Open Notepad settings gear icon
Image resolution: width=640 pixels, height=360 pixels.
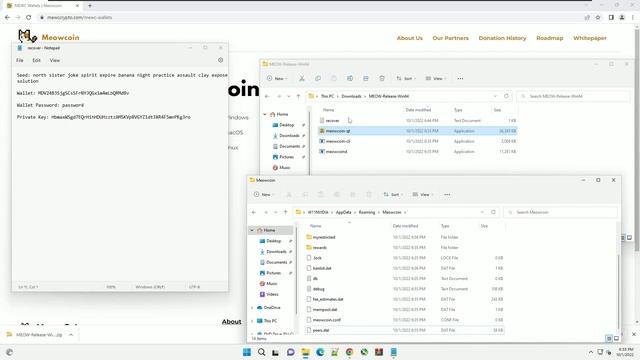click(x=220, y=60)
